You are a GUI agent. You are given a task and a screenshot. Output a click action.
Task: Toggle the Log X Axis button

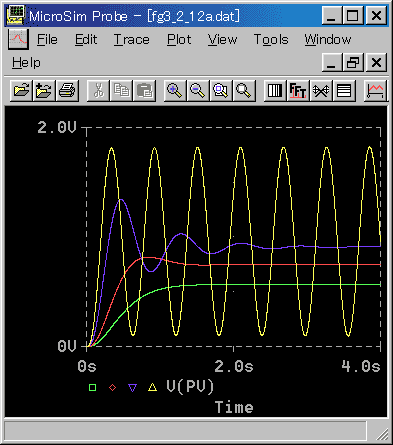pos(275,90)
